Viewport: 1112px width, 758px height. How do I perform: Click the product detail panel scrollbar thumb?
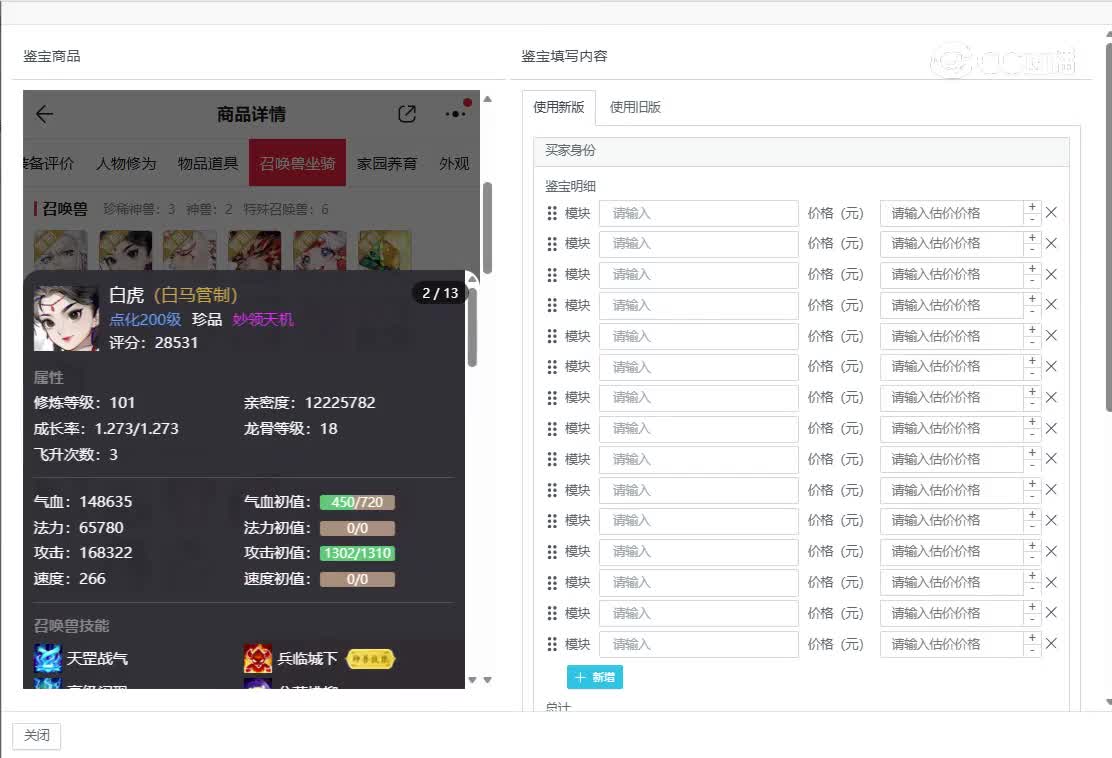[x=487, y=228]
